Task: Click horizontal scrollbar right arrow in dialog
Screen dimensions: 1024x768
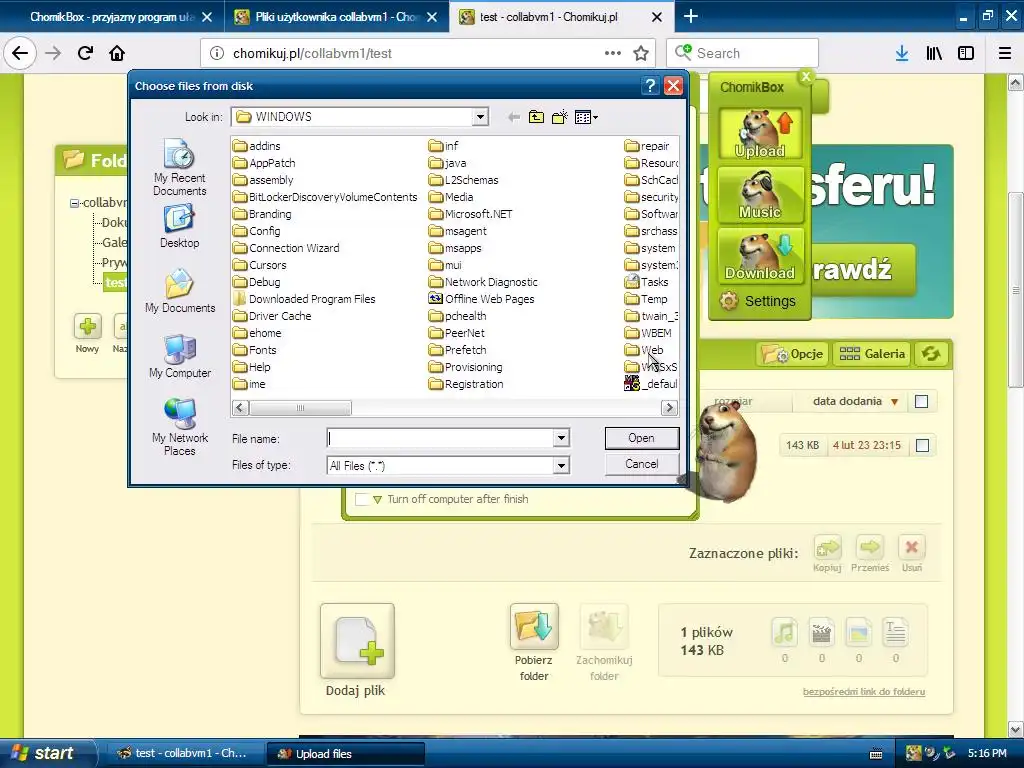Action: coord(669,408)
